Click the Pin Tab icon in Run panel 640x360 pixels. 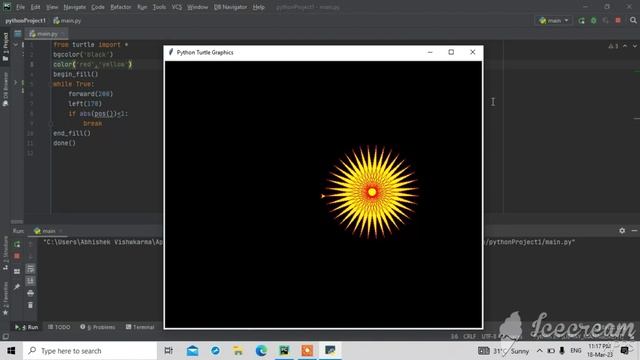[17, 287]
